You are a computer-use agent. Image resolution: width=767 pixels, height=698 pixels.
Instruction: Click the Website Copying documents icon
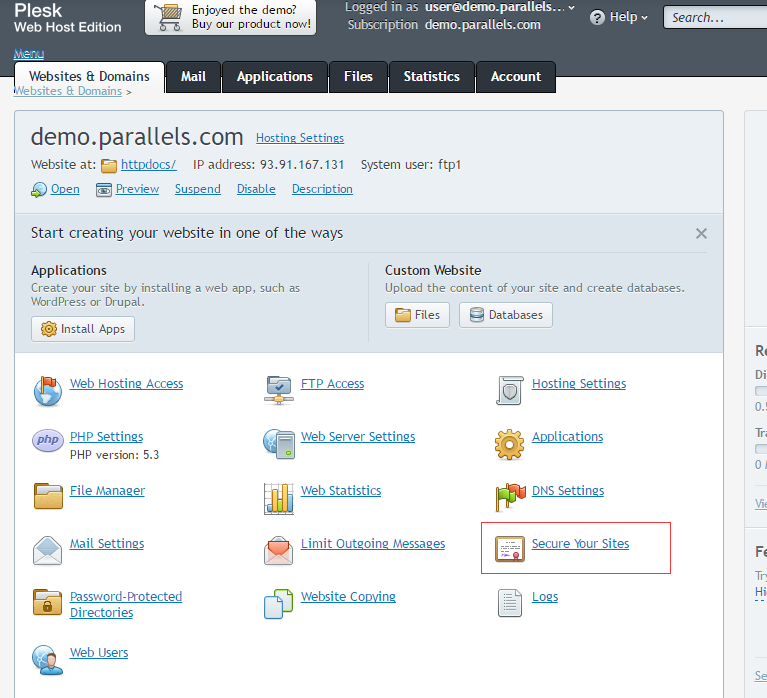pos(278,604)
